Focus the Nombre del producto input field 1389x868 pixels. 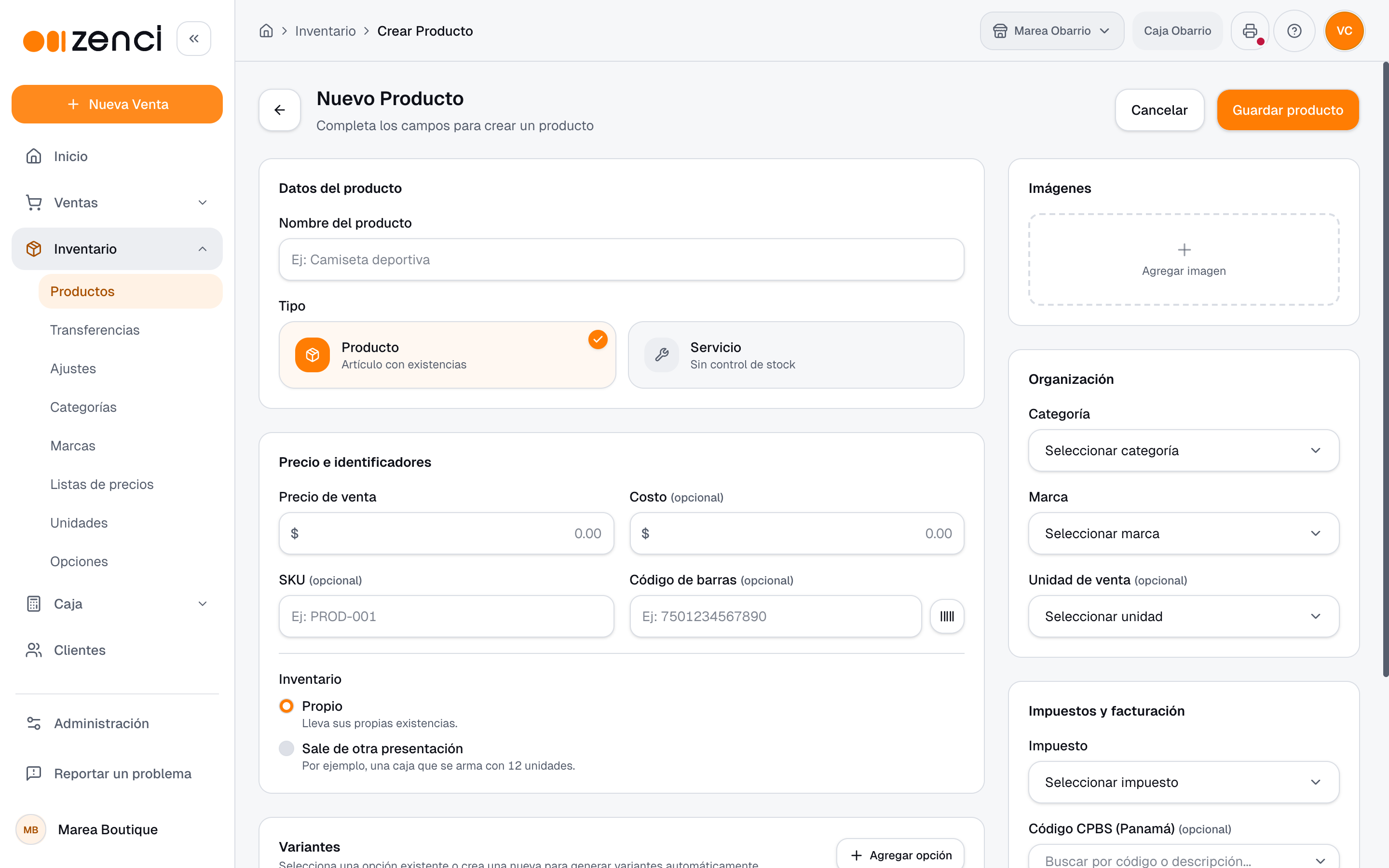621,259
